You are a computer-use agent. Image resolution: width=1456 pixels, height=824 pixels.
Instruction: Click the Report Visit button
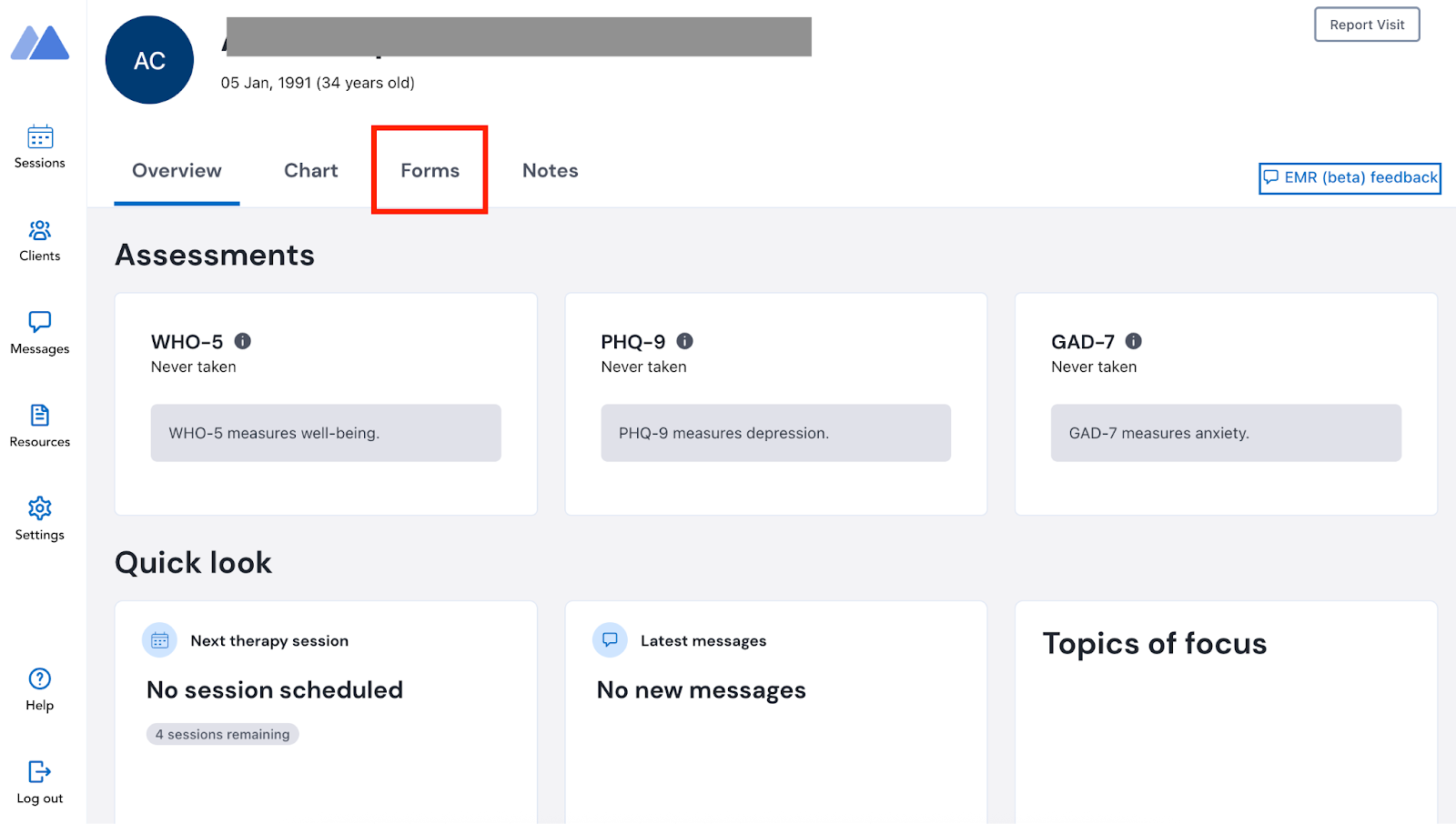pos(1367,25)
